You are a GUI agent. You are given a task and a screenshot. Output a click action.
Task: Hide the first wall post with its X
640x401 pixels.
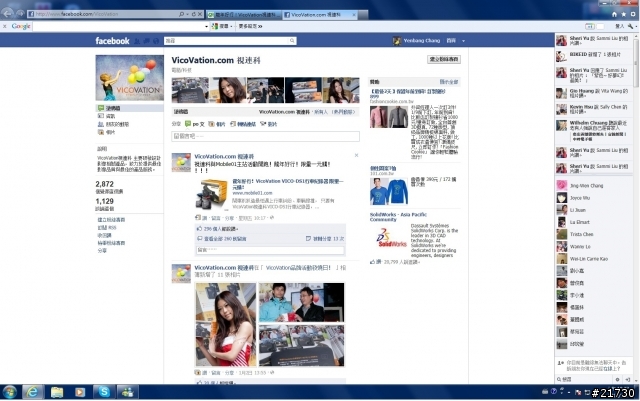(356, 156)
